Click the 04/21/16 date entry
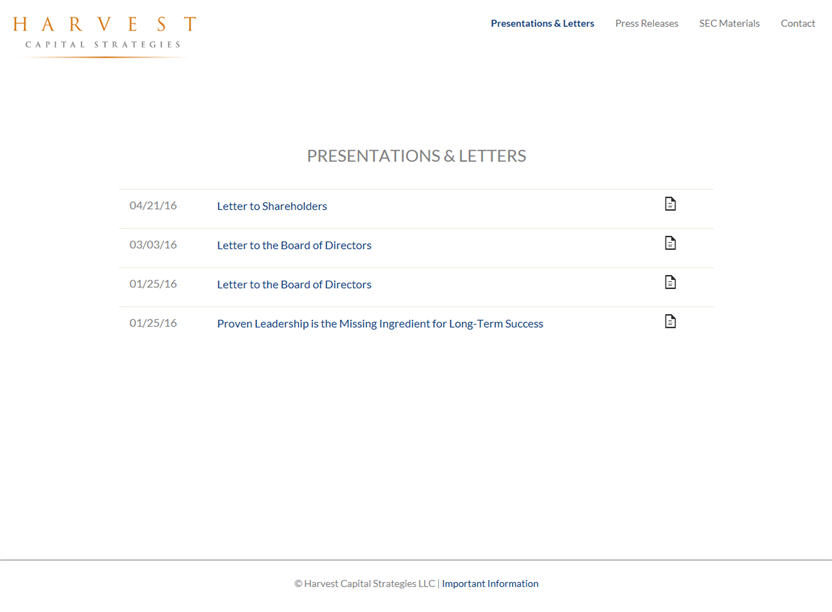The width and height of the screenshot is (832, 612). point(153,206)
